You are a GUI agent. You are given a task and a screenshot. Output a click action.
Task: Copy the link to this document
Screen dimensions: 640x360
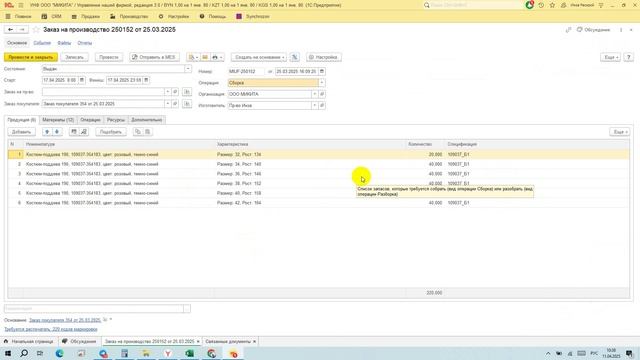(568, 30)
